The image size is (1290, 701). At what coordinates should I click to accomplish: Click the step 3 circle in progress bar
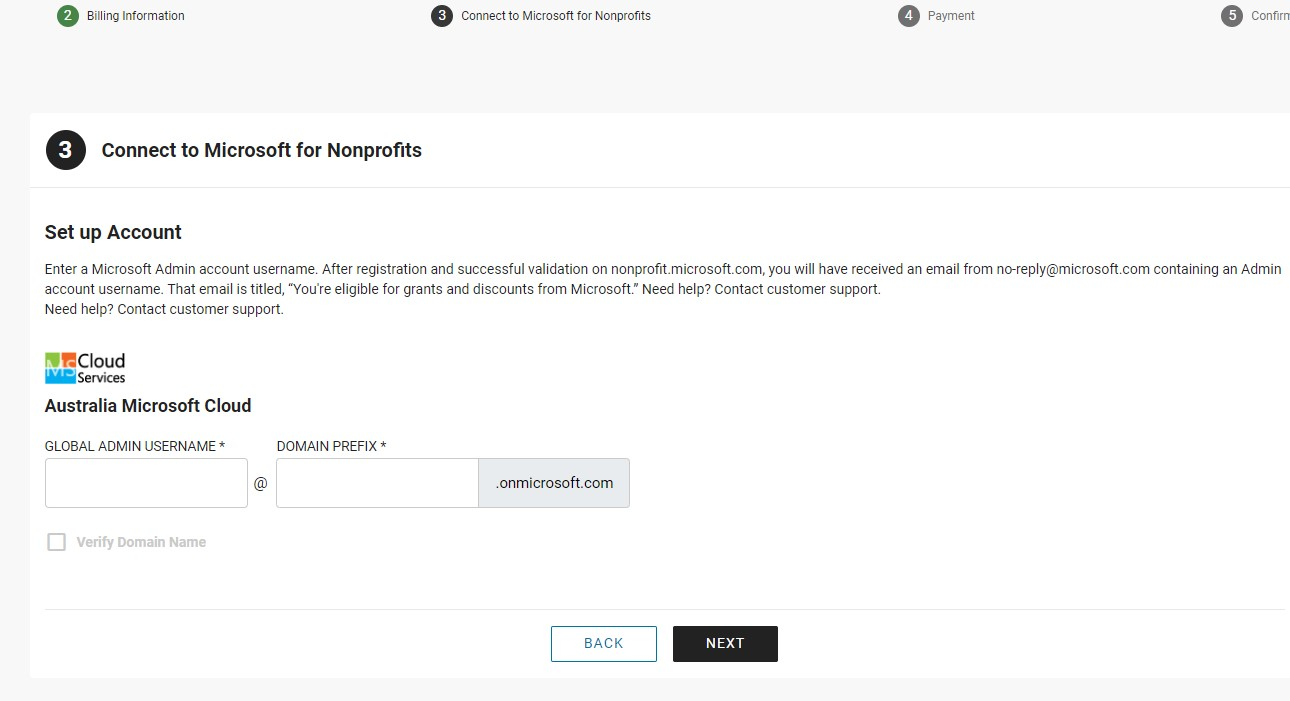coord(442,16)
